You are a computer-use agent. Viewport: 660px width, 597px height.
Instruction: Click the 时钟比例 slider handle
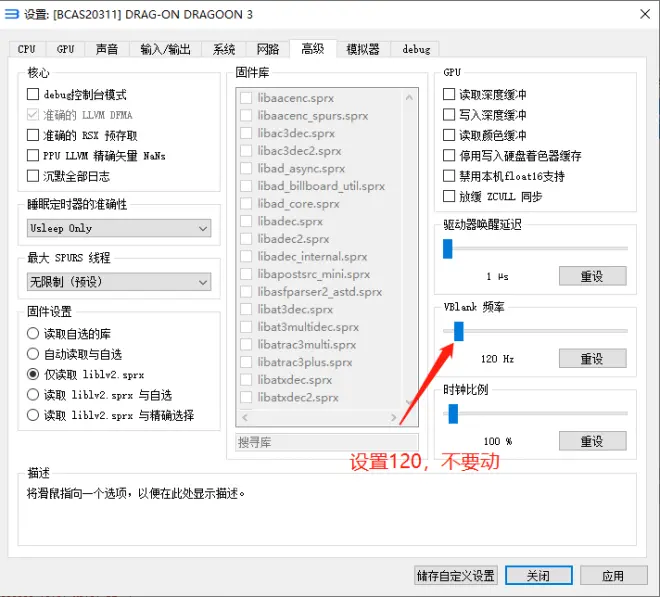point(453,413)
